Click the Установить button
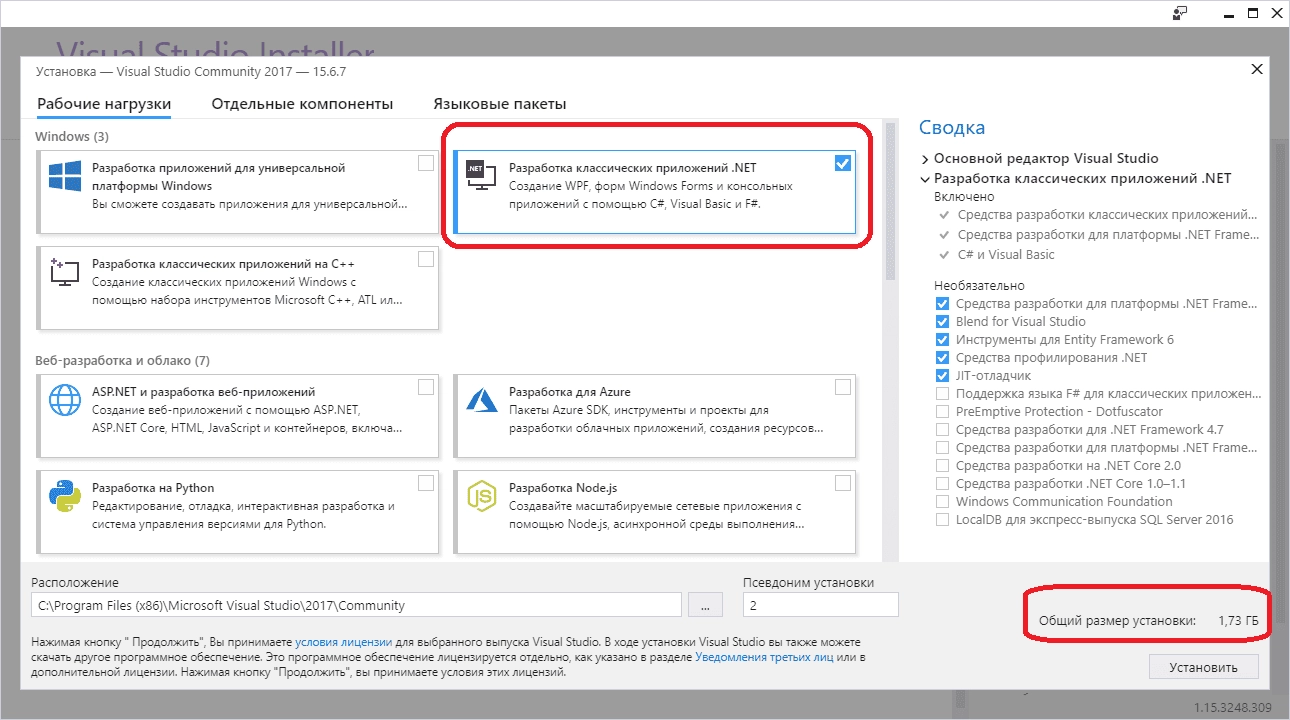The height and width of the screenshot is (720, 1290). pyautogui.click(x=1204, y=667)
